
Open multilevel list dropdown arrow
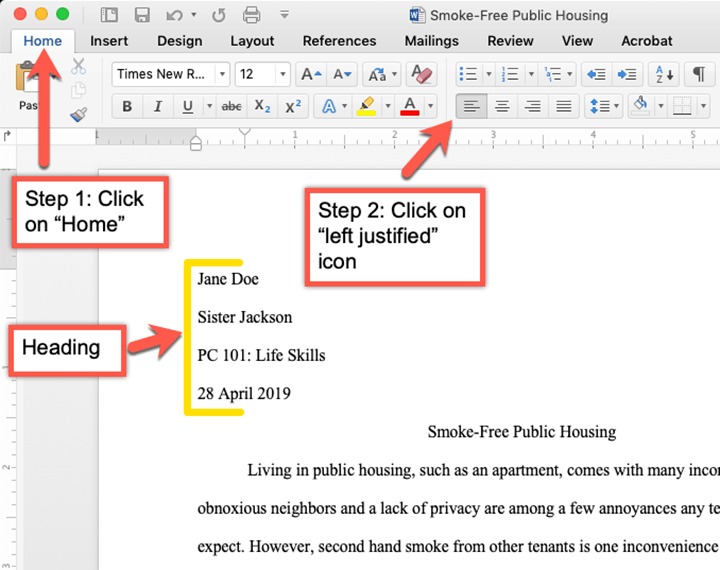(x=570, y=74)
